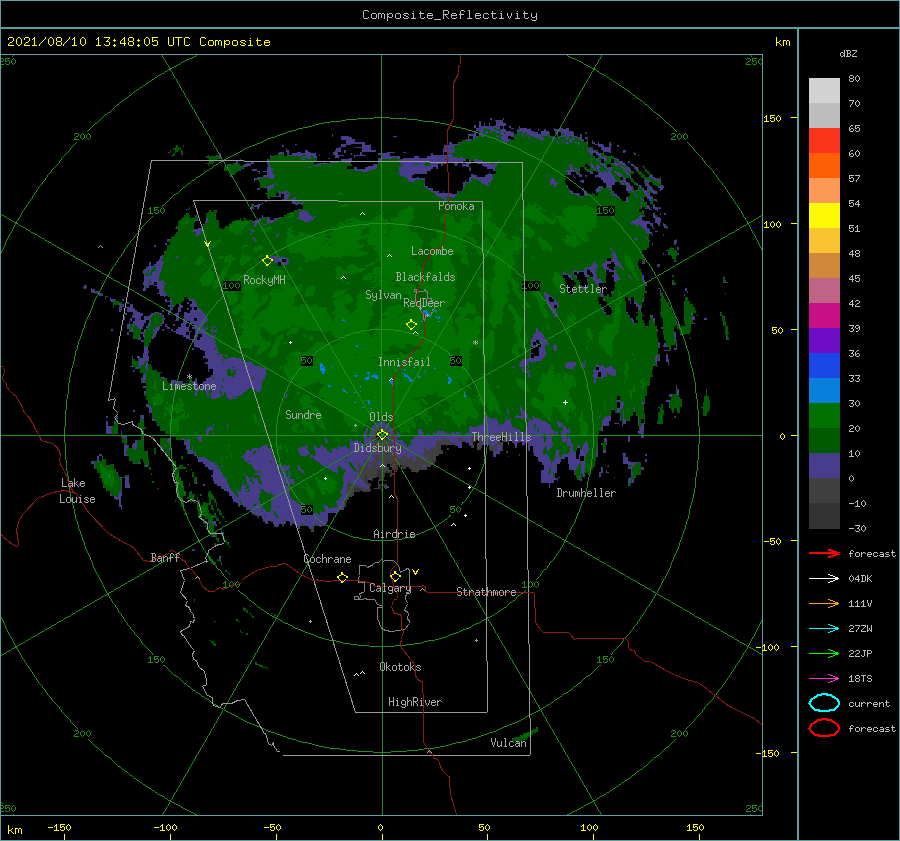Click the km unit label at top right

(x=782, y=42)
